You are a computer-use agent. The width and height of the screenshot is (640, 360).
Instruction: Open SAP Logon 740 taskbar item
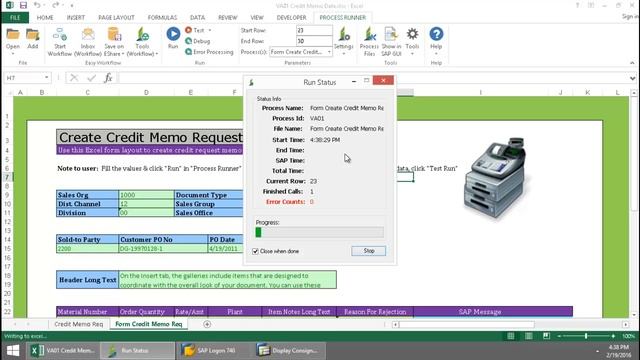point(213,351)
